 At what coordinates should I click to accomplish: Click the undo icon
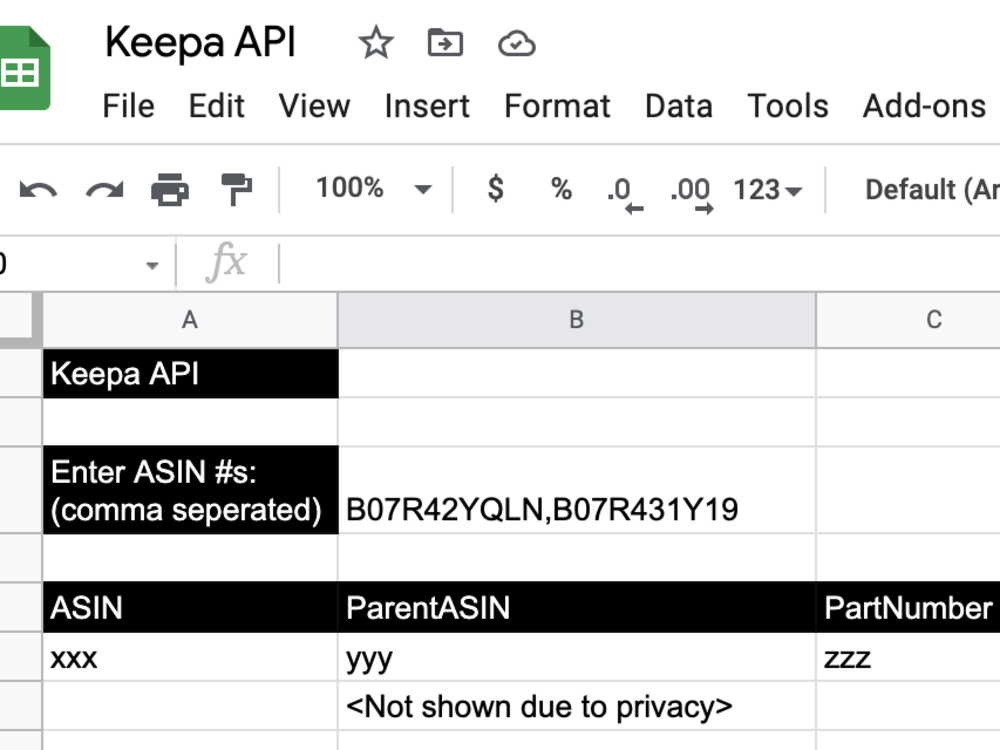pyautogui.click(x=39, y=190)
